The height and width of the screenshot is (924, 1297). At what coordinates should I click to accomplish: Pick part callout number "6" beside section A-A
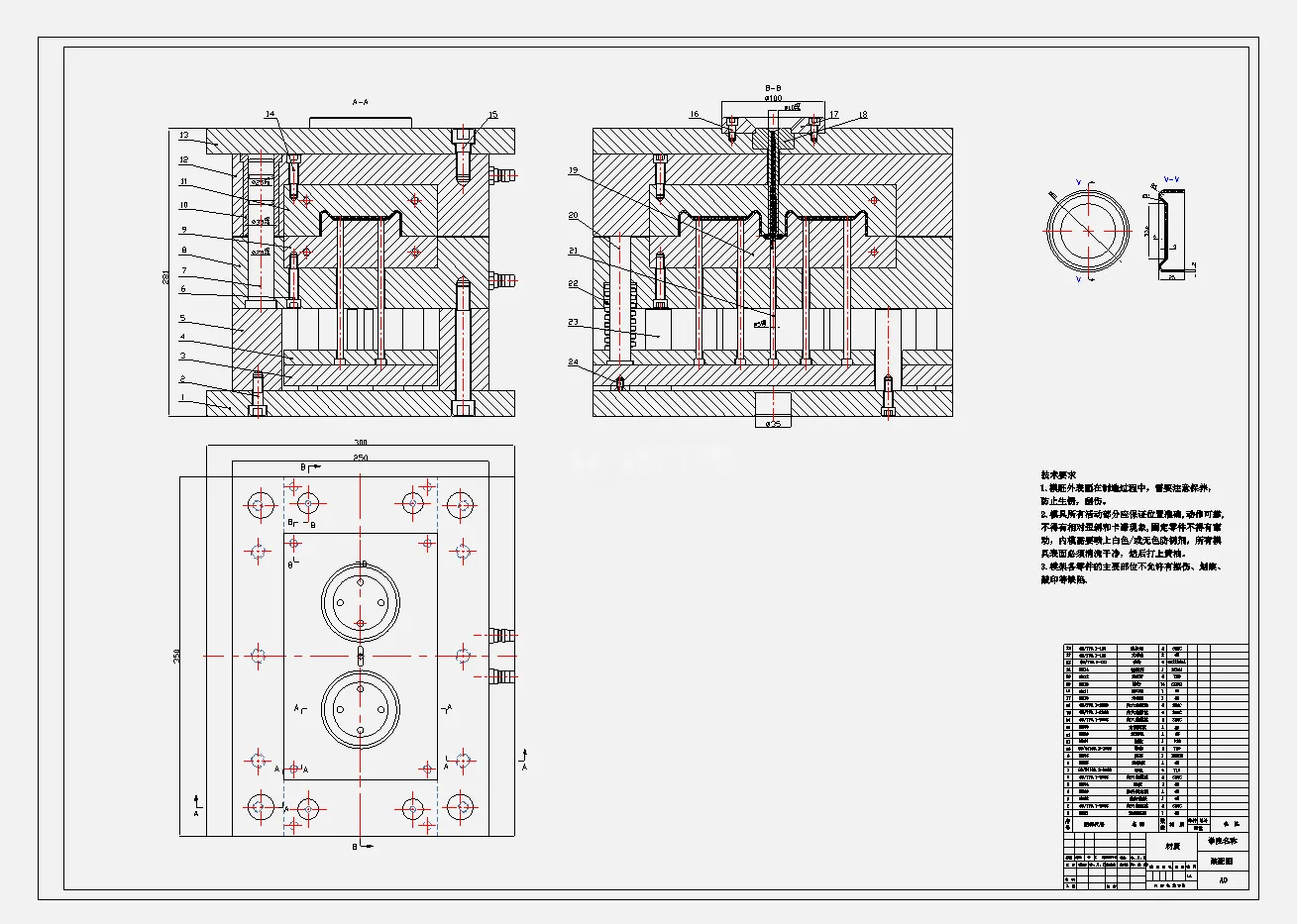182,289
